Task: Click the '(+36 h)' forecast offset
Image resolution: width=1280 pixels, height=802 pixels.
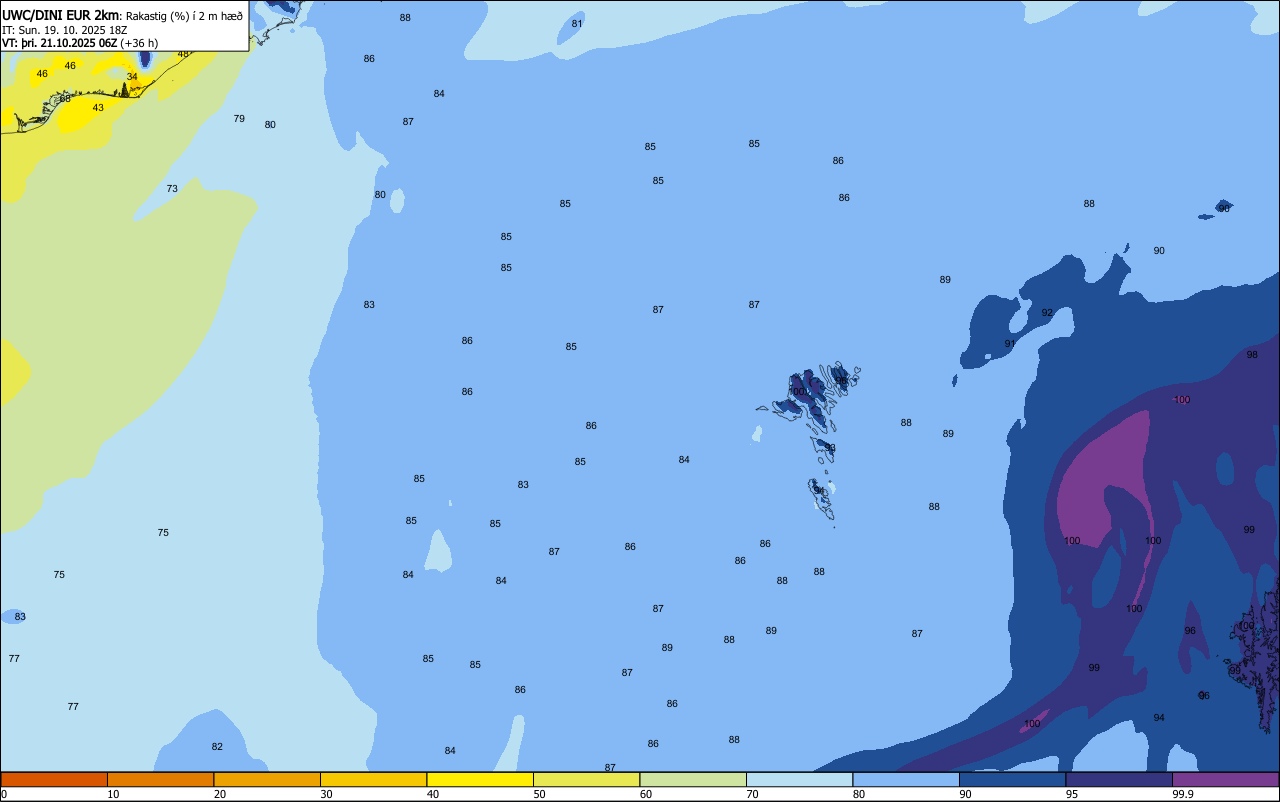Action: pyautogui.click(x=139, y=43)
